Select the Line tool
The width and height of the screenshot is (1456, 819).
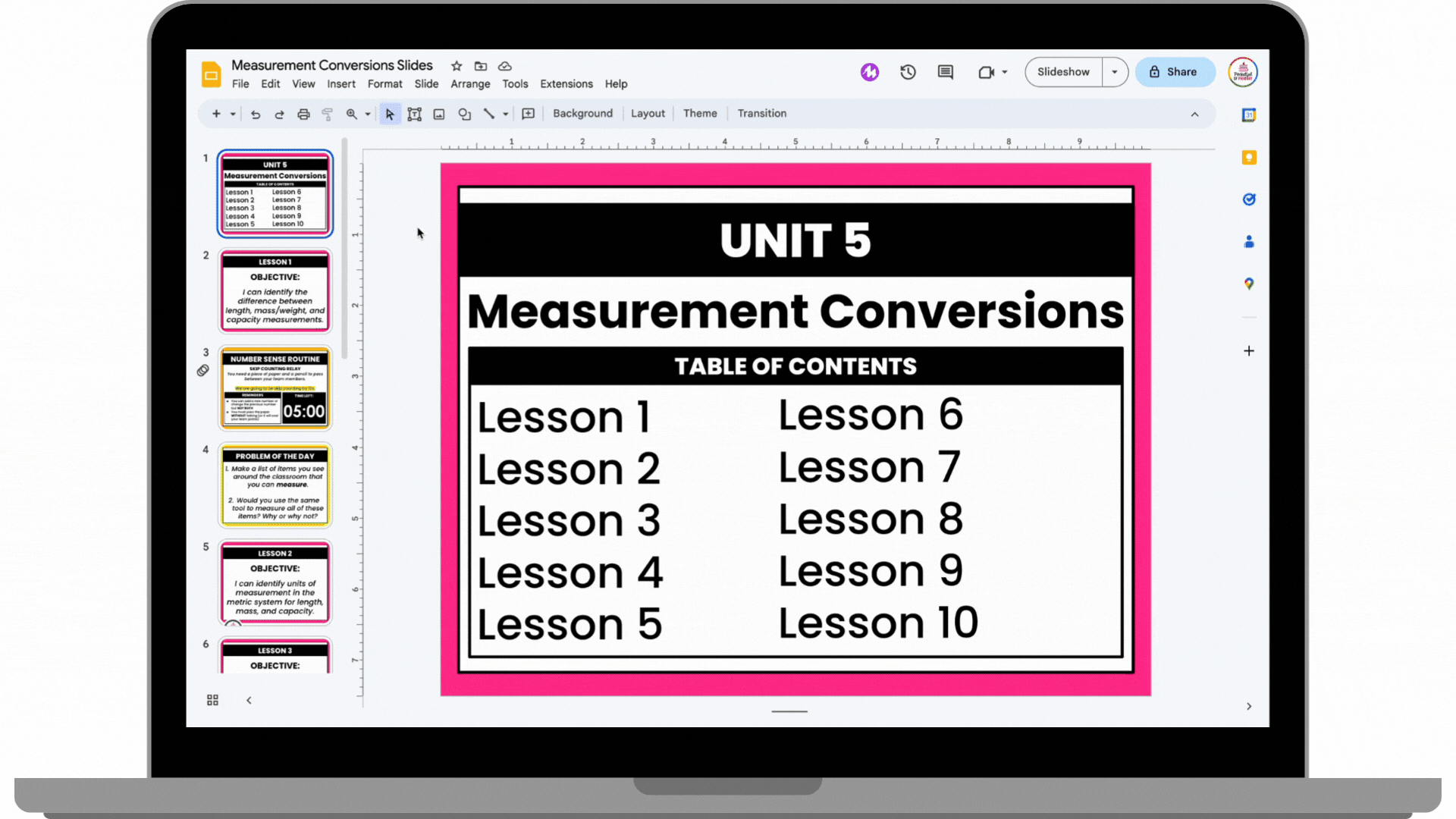pos(489,115)
